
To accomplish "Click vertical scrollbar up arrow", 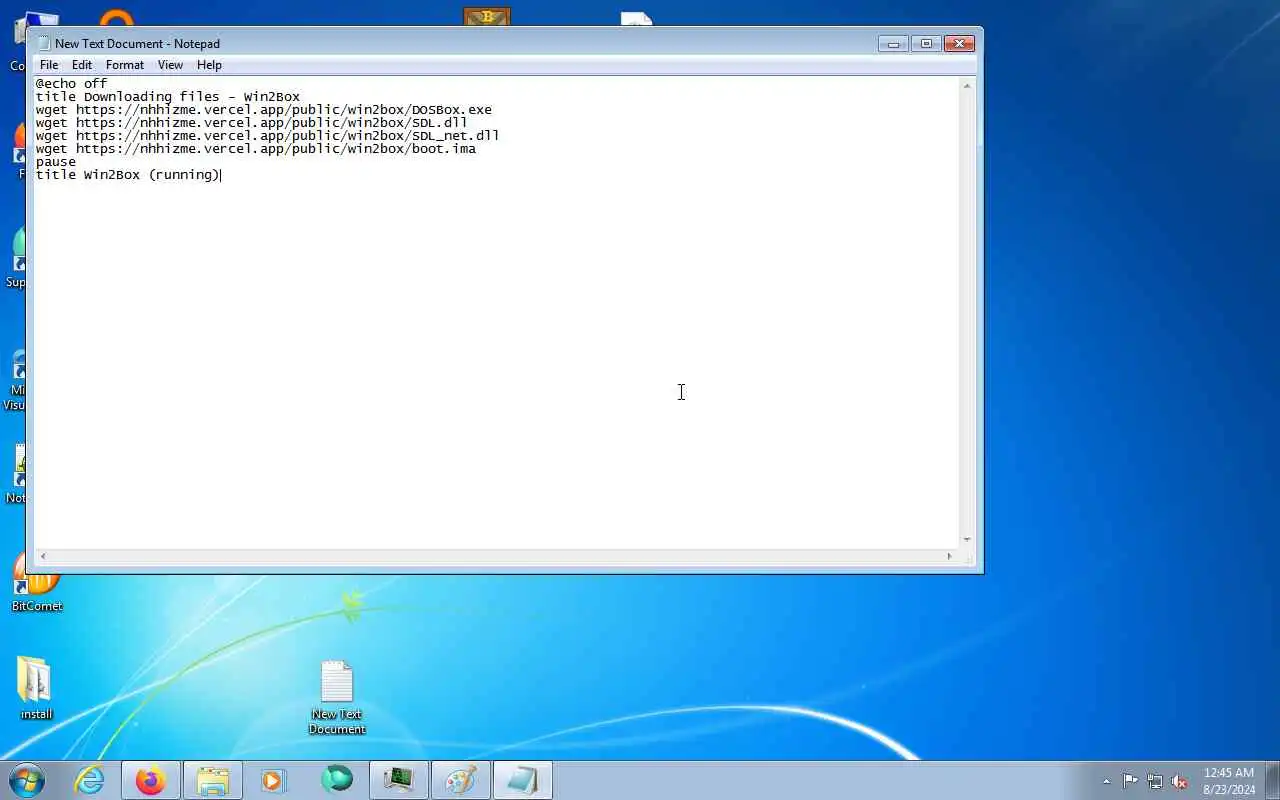I will [x=967, y=87].
